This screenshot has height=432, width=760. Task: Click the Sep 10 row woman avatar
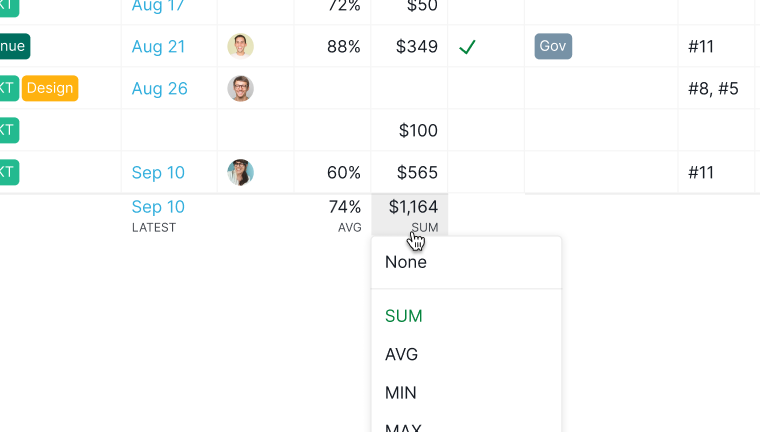tap(240, 172)
